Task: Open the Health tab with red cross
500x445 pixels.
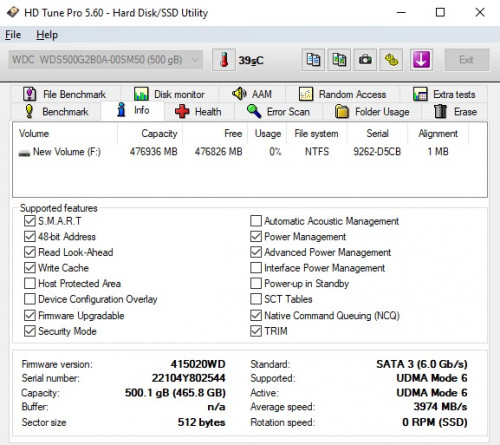Action: coord(199,112)
